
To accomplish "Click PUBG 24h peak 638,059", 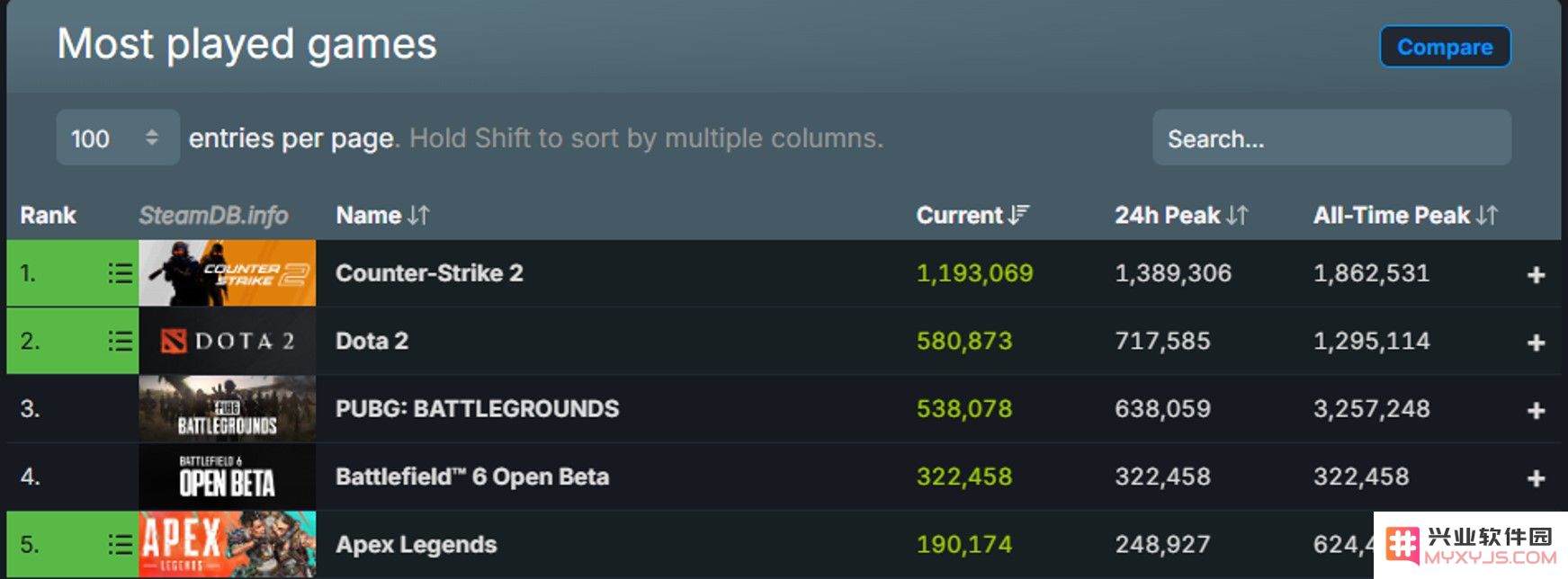I will tap(1162, 409).
